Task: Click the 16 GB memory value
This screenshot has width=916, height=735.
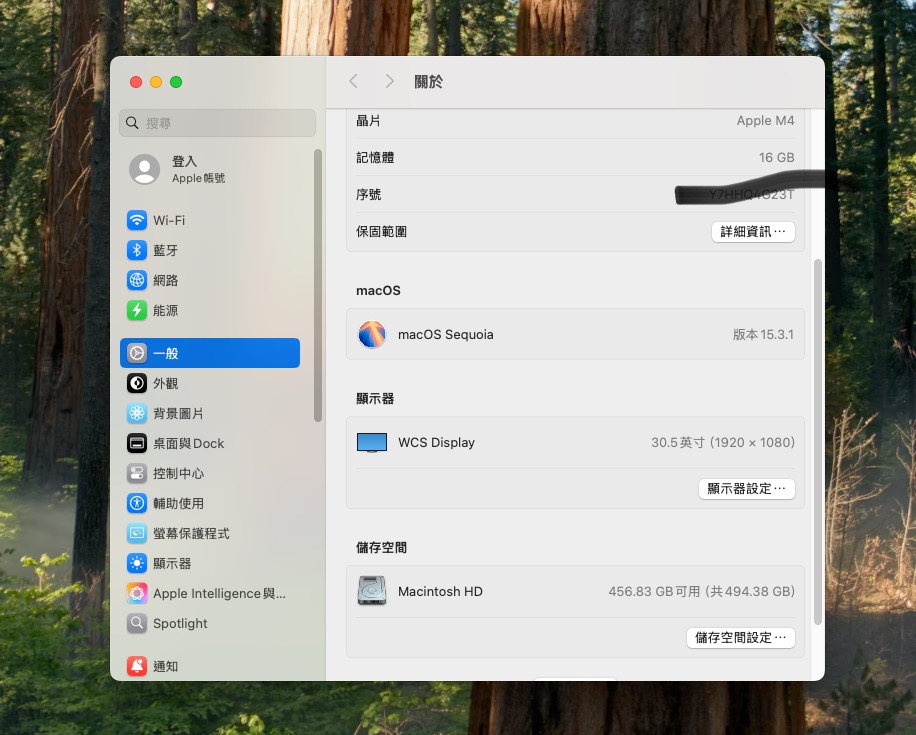Action: (x=776, y=157)
